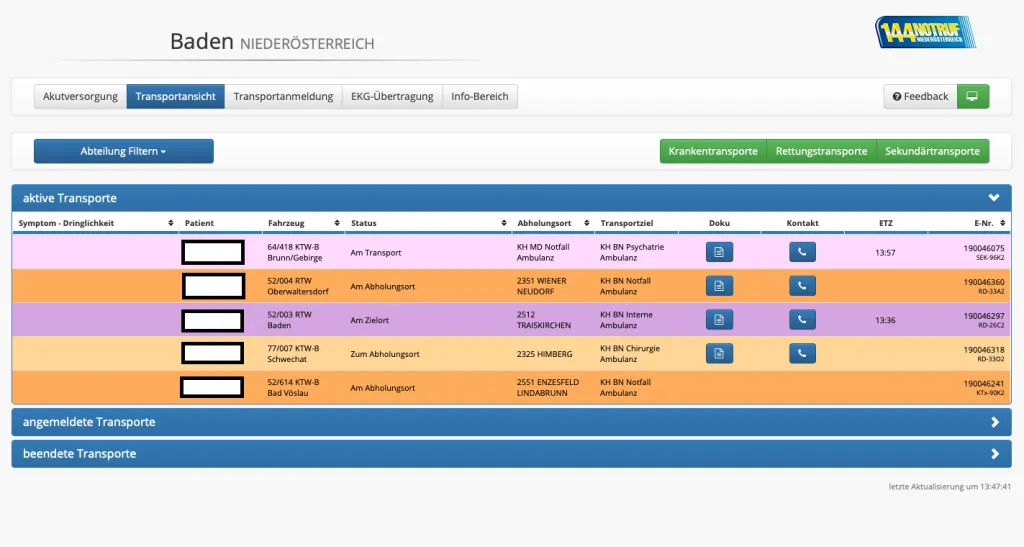
Task: Expand the beendete Transporte section
Action: tap(993, 454)
